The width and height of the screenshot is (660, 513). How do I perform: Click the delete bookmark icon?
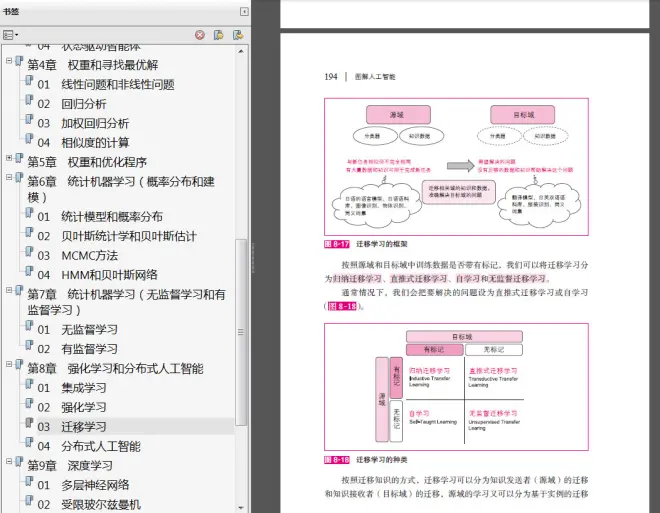200,35
